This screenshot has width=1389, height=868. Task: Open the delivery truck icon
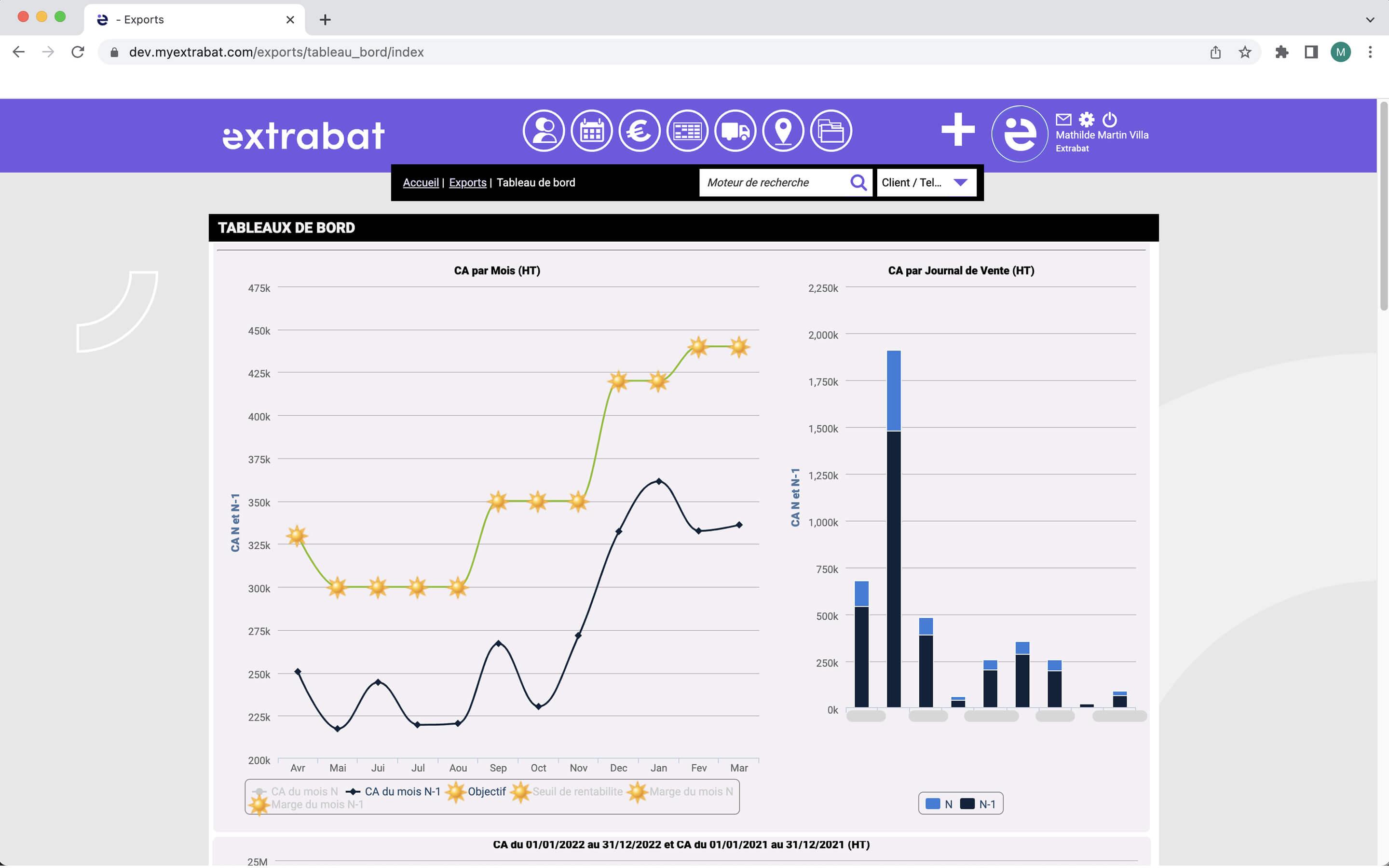pyautogui.click(x=735, y=131)
